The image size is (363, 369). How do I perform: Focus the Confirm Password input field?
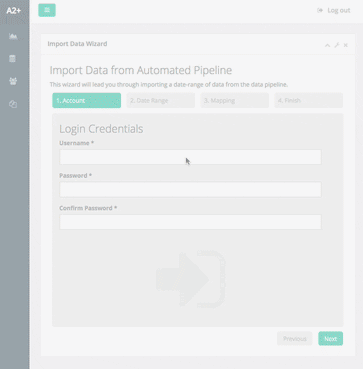190,222
